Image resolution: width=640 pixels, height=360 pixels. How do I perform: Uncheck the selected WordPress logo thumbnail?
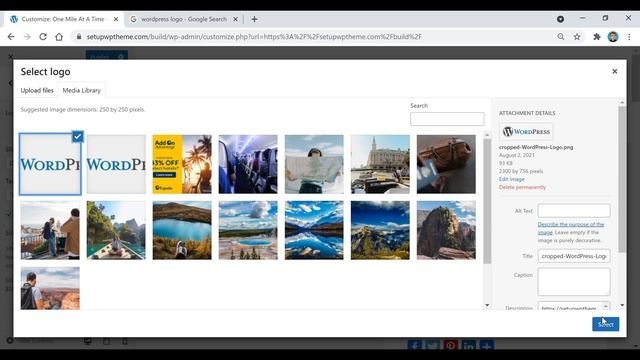point(78,136)
